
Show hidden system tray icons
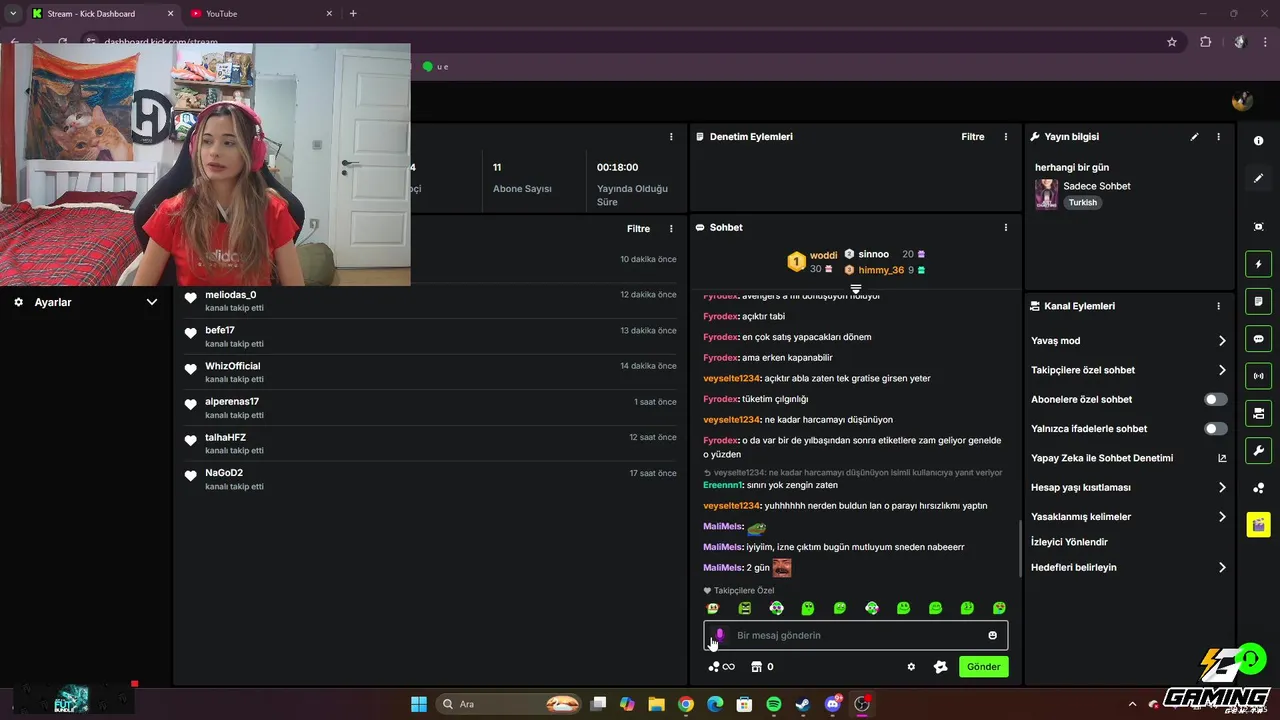(1132, 704)
